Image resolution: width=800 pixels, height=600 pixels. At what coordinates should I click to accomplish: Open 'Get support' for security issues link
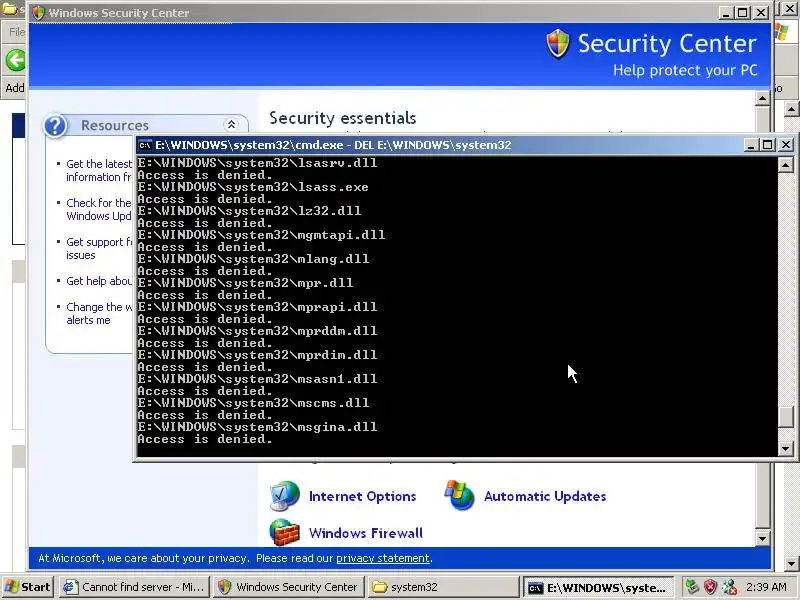pyautogui.click(x=99, y=248)
